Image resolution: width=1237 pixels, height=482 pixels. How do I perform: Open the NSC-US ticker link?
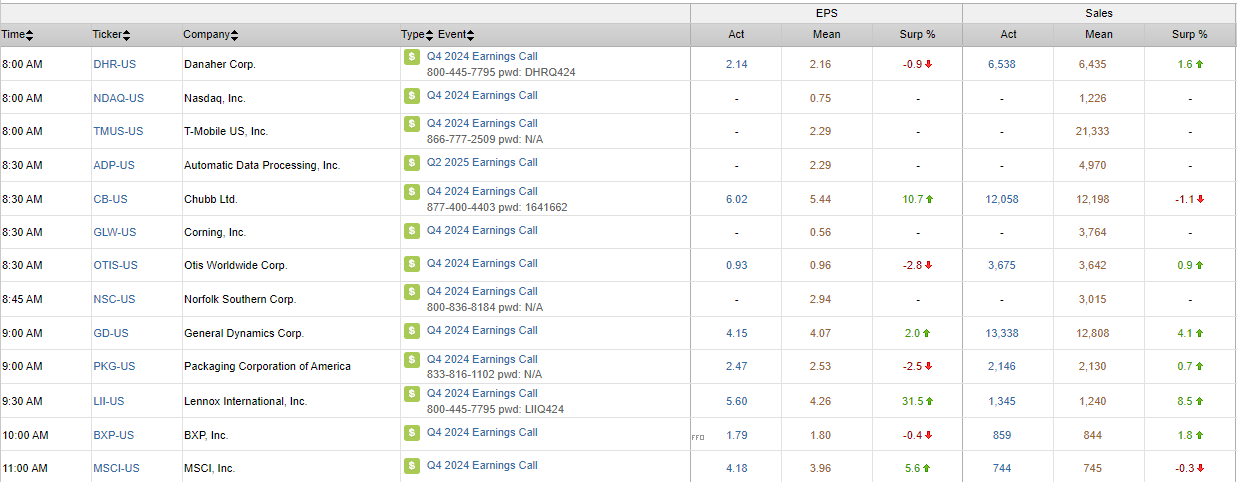[114, 299]
